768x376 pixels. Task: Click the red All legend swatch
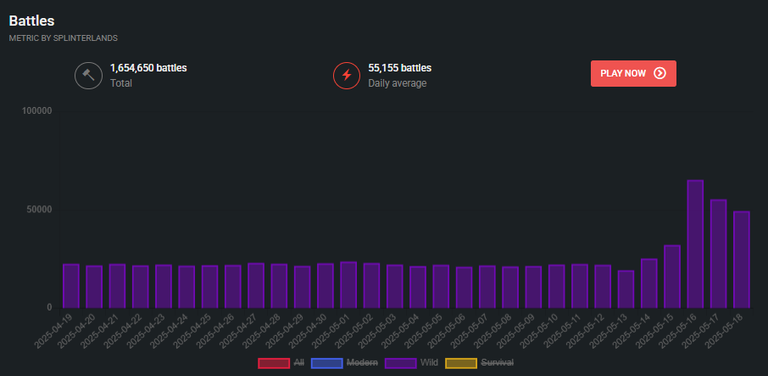(x=274, y=363)
